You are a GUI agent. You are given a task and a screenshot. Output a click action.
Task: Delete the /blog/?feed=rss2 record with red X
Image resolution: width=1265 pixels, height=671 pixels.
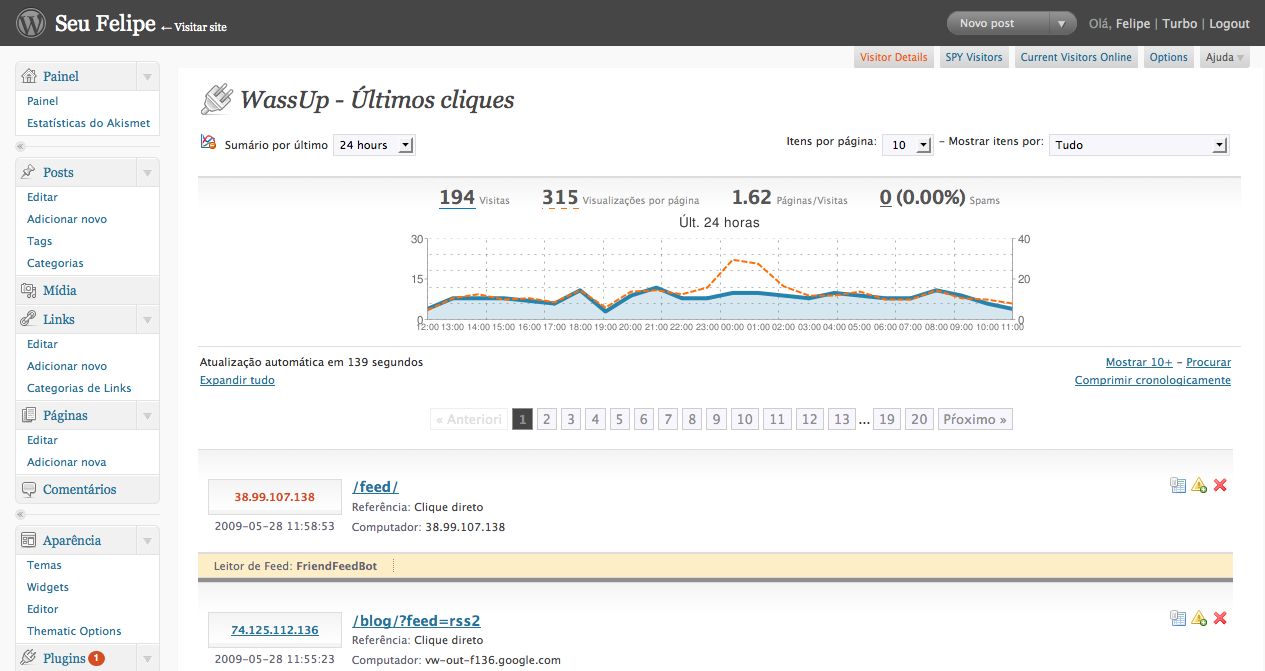(1220, 618)
